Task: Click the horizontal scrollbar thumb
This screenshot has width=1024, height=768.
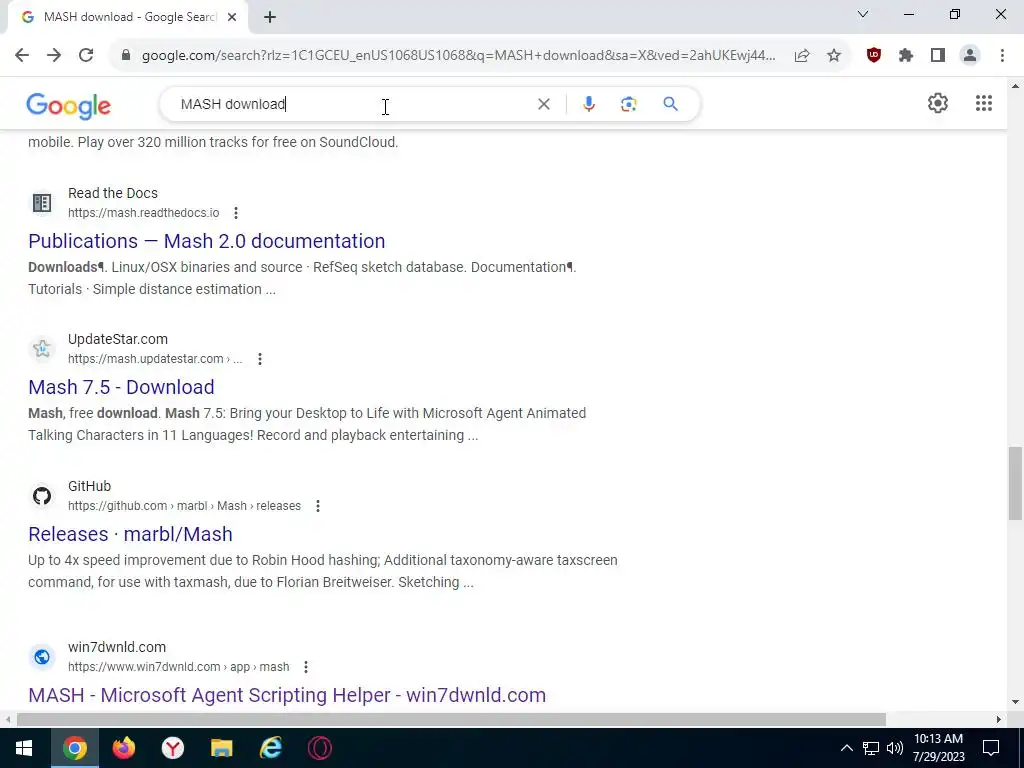Action: (451, 720)
